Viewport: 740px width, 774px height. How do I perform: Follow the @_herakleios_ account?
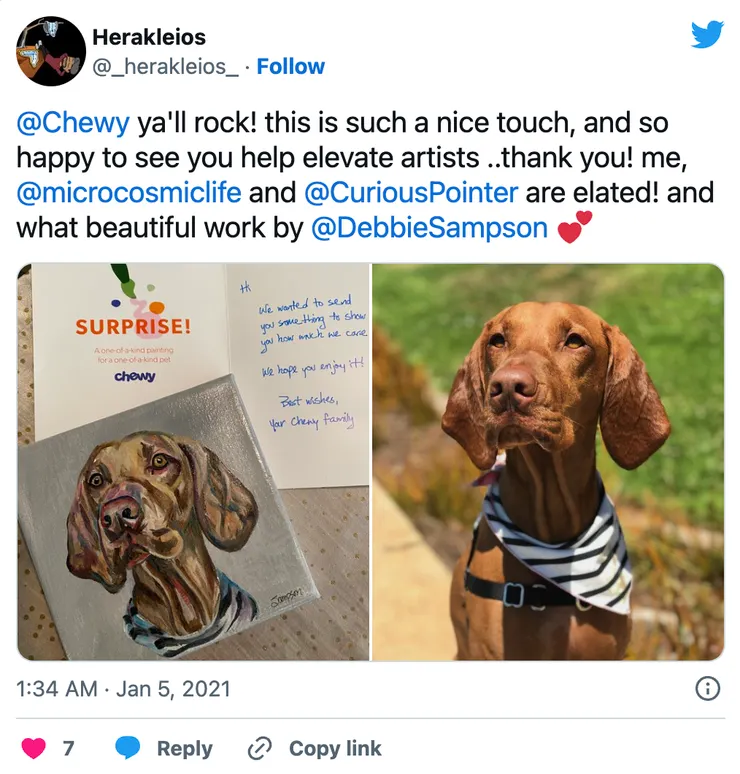coord(291,66)
